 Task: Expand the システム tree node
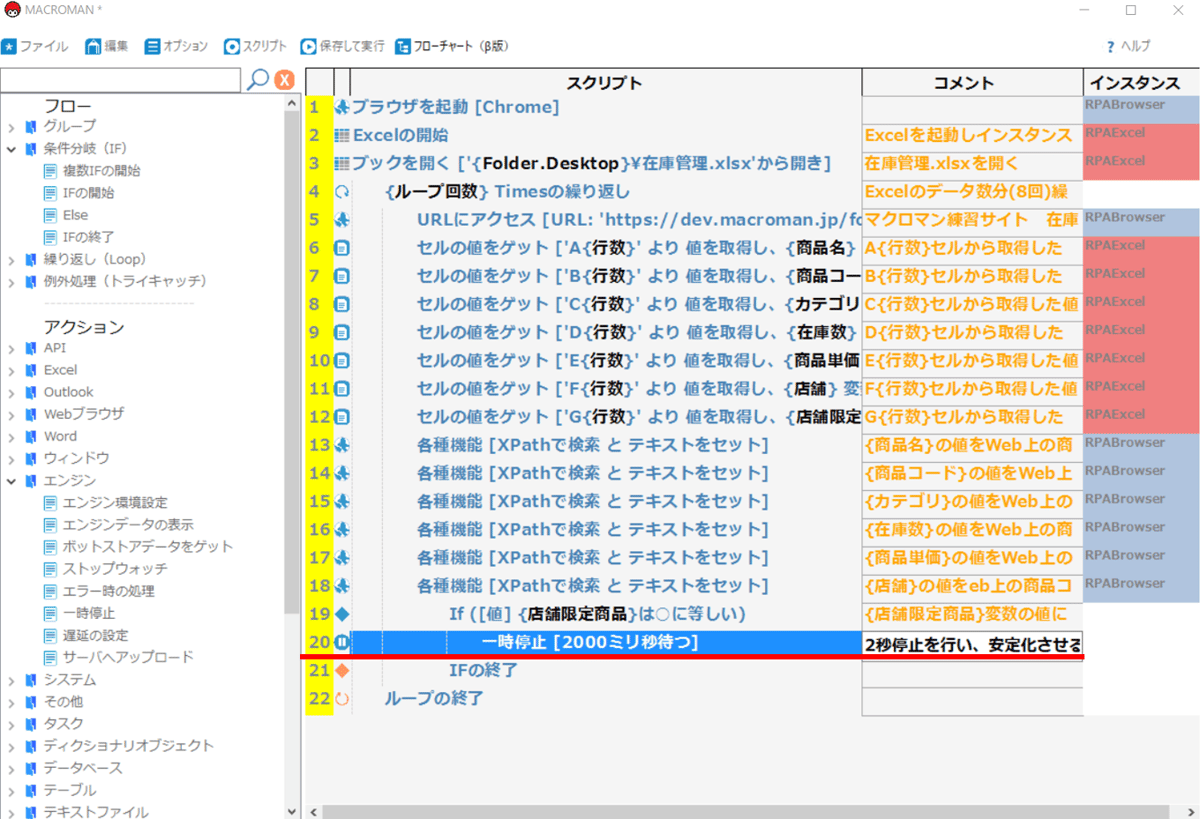coord(11,680)
